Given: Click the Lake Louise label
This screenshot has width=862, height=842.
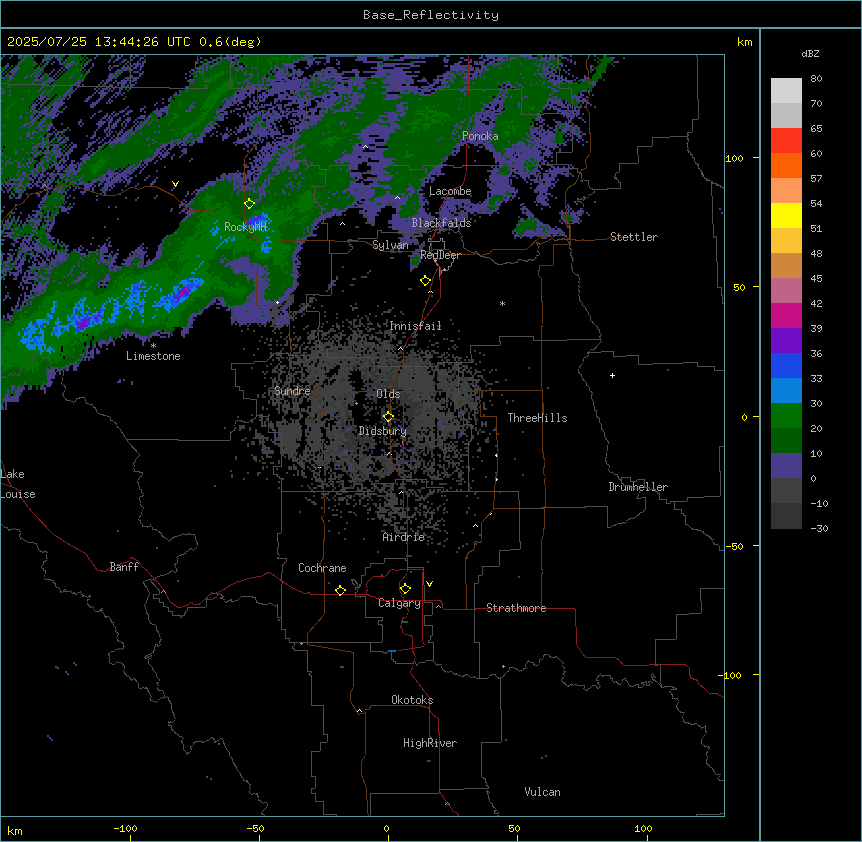Looking at the screenshot, I should [x=18, y=484].
